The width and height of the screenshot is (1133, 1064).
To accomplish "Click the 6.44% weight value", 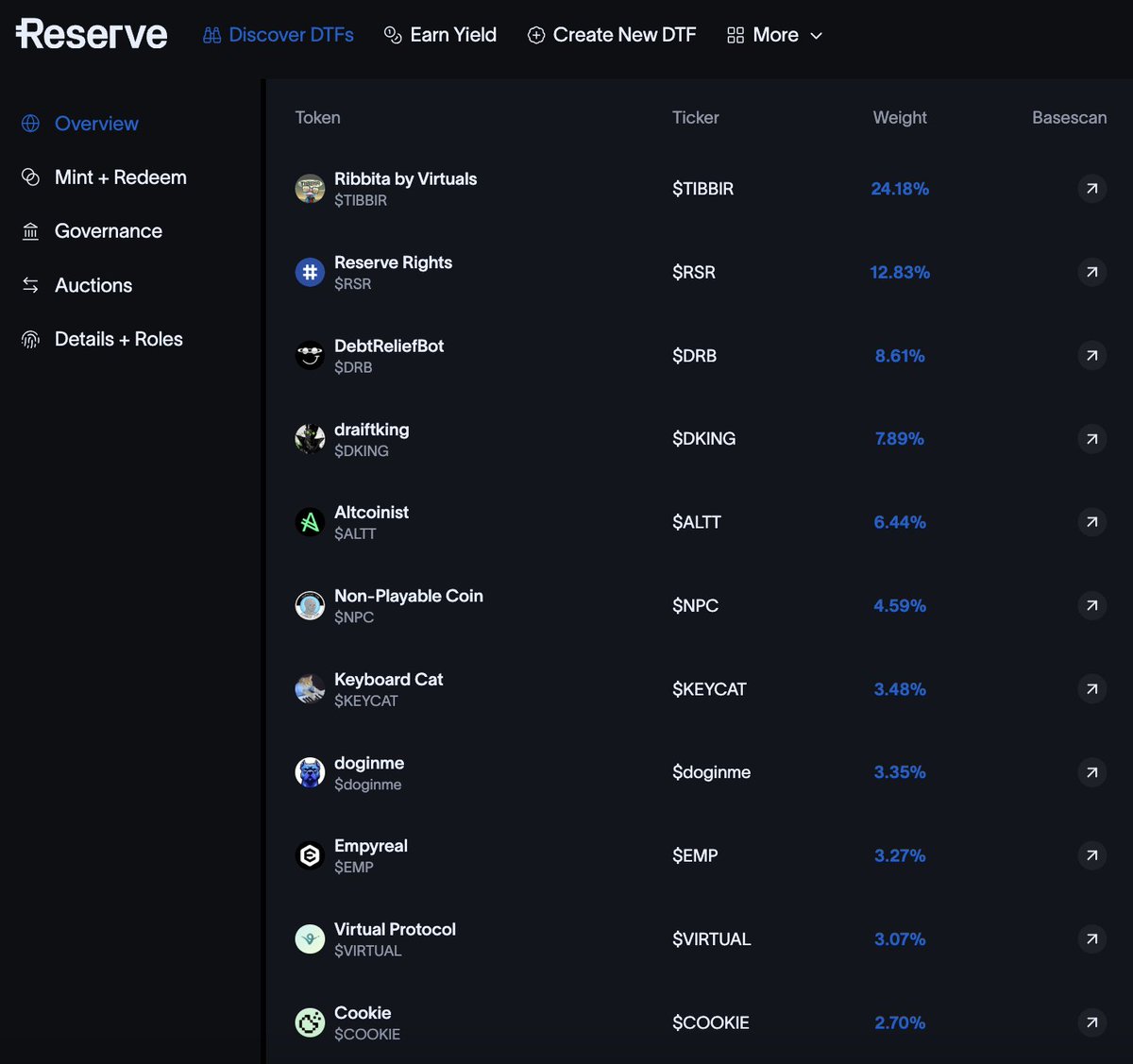I will pyautogui.click(x=900, y=522).
